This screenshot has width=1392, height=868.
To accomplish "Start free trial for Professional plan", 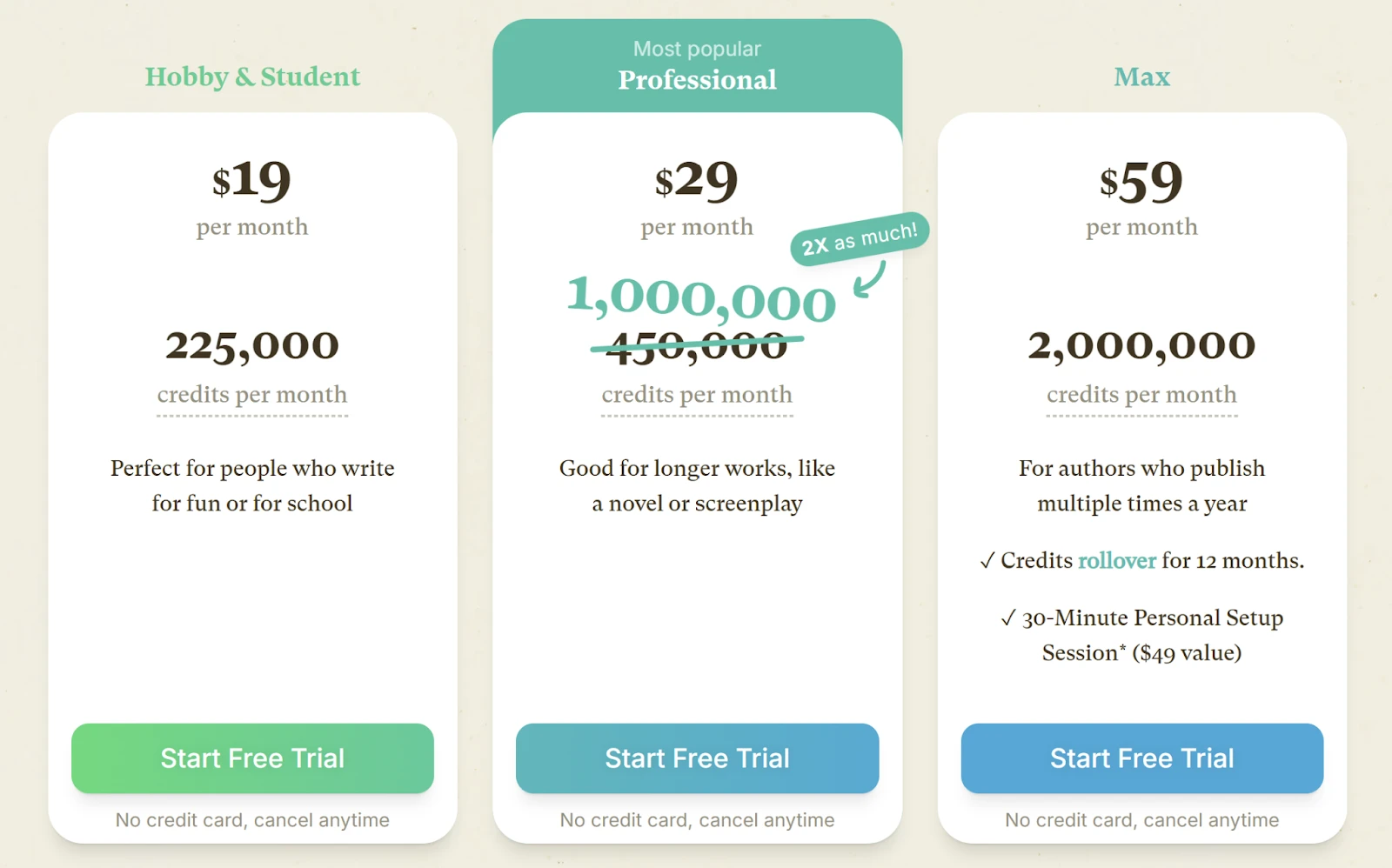I will tap(697, 758).
